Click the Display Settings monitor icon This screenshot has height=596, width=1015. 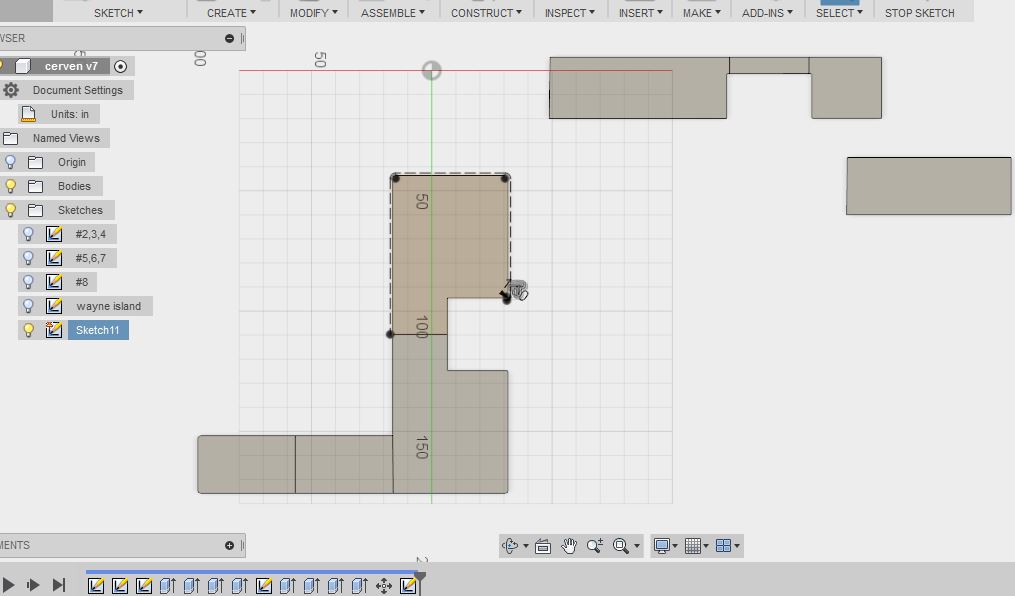[x=663, y=546]
